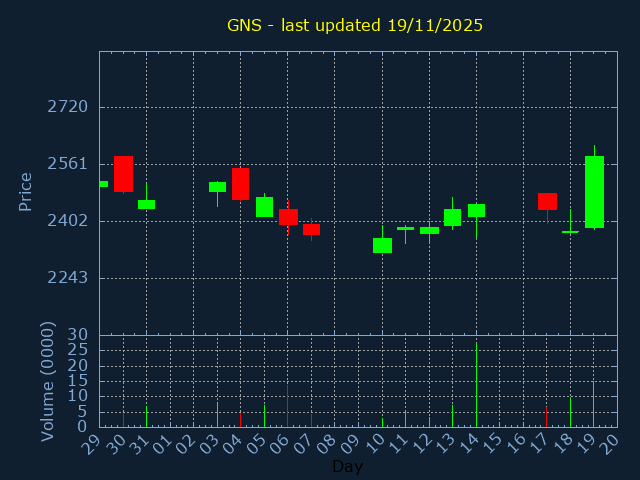
Task: Click the Volume (0000) axis title
Action: coord(47,381)
